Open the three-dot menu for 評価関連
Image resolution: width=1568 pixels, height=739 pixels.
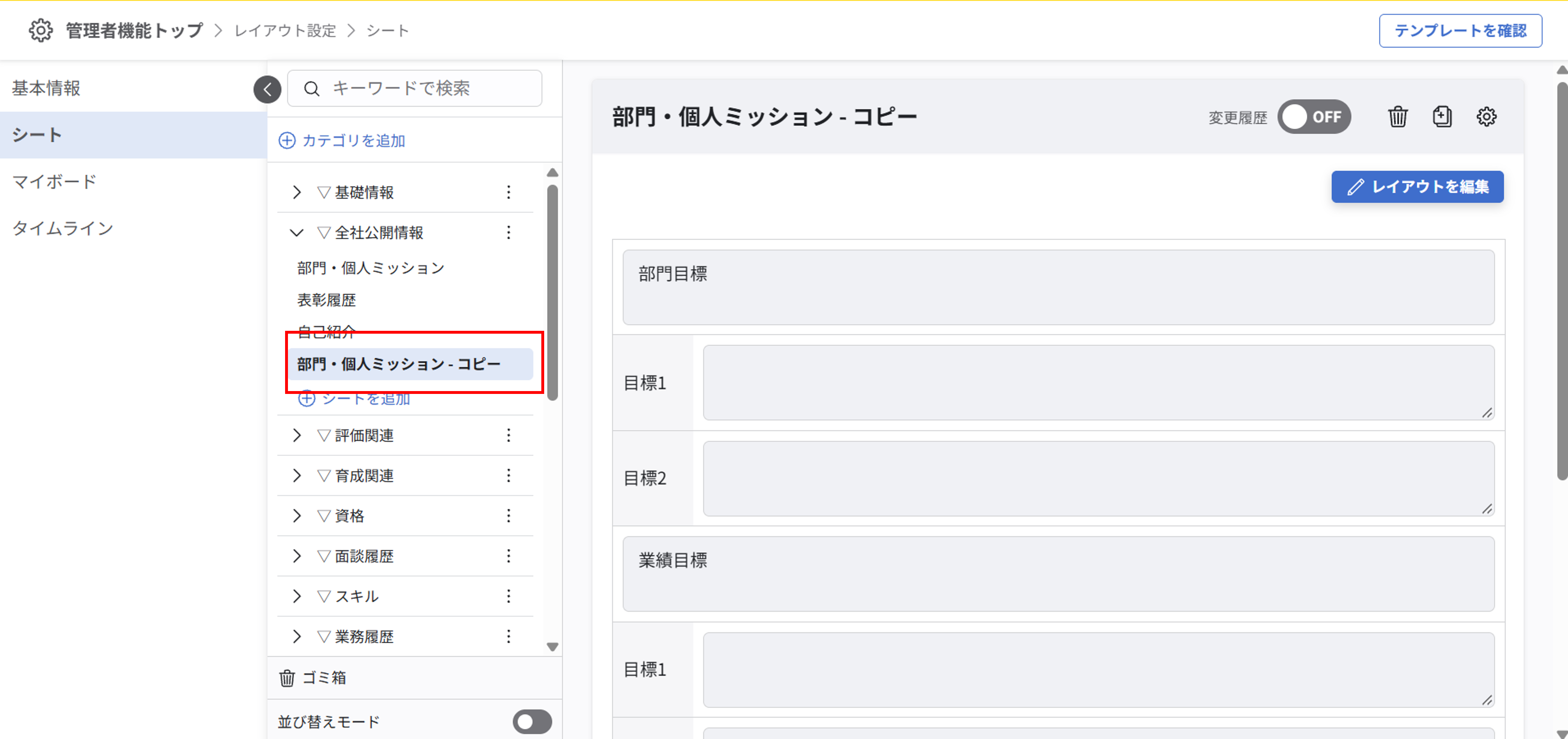click(508, 435)
